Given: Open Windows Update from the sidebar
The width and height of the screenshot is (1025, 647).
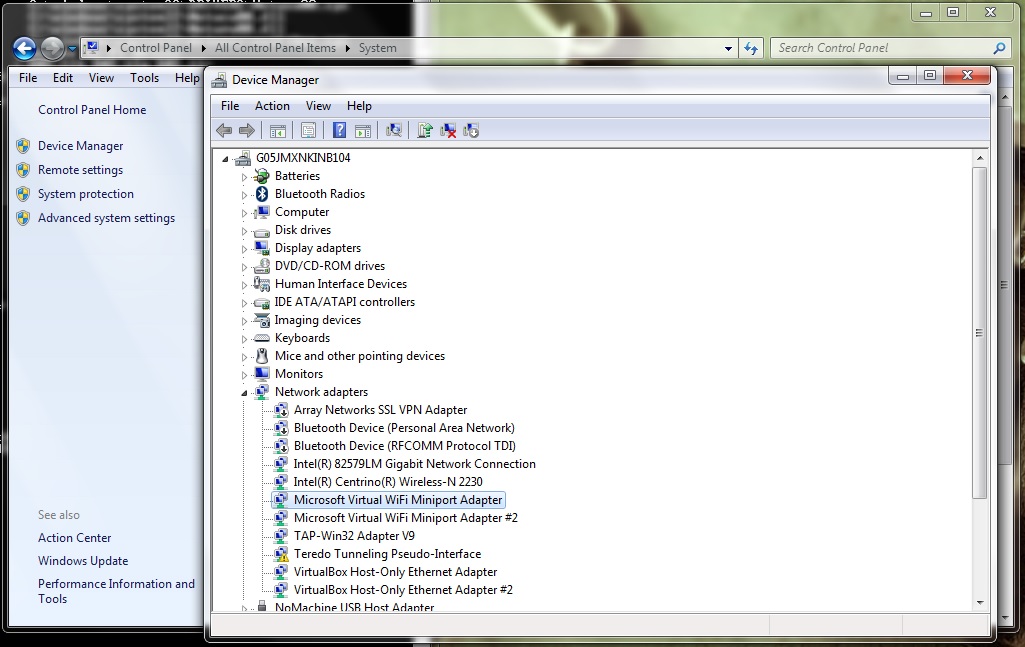Looking at the screenshot, I should click(83, 560).
